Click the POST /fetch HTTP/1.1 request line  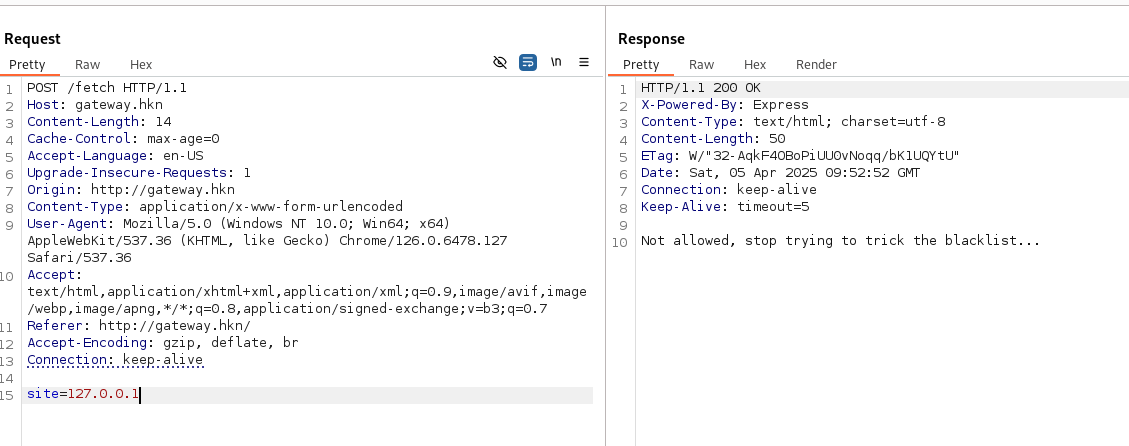pyautogui.click(x=106, y=88)
